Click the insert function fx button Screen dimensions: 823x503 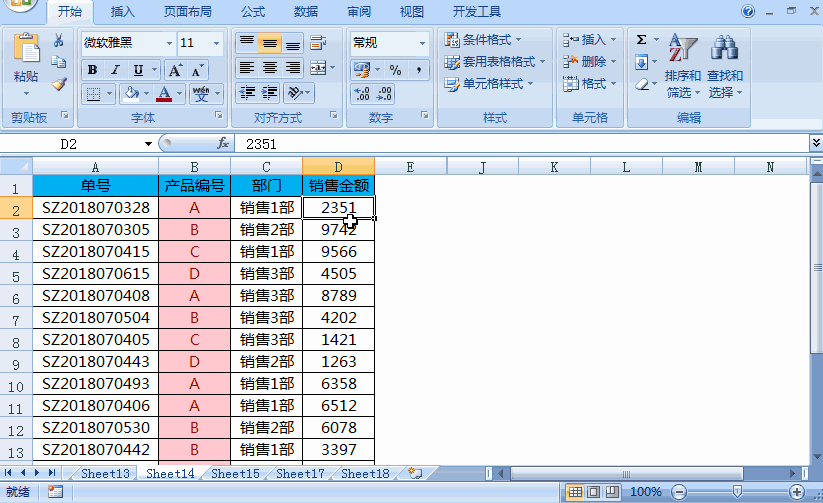tap(223, 143)
